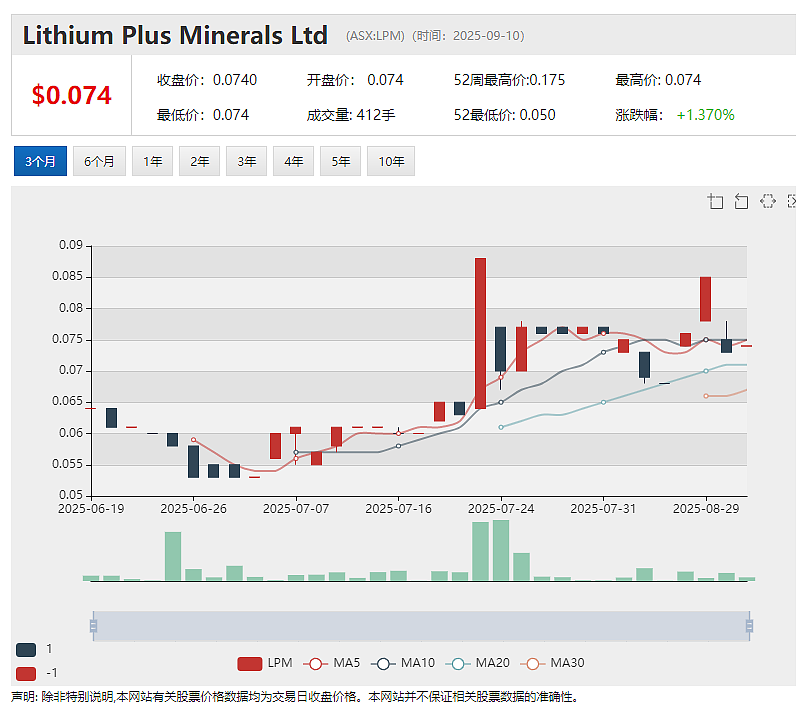
Task: Select the 3个月 time range tab
Action: click(40, 161)
